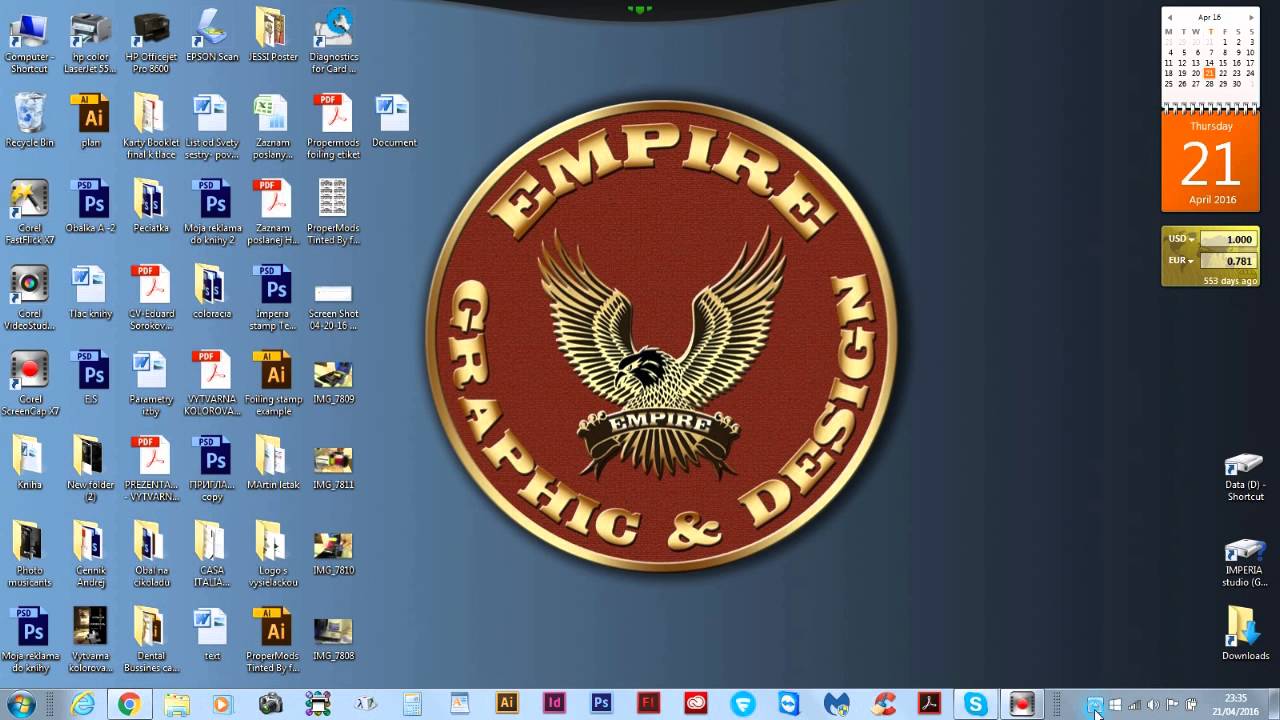Image resolution: width=1280 pixels, height=720 pixels.
Task: Open the EUR currency dropdown in gadget
Action: pos(1181,261)
